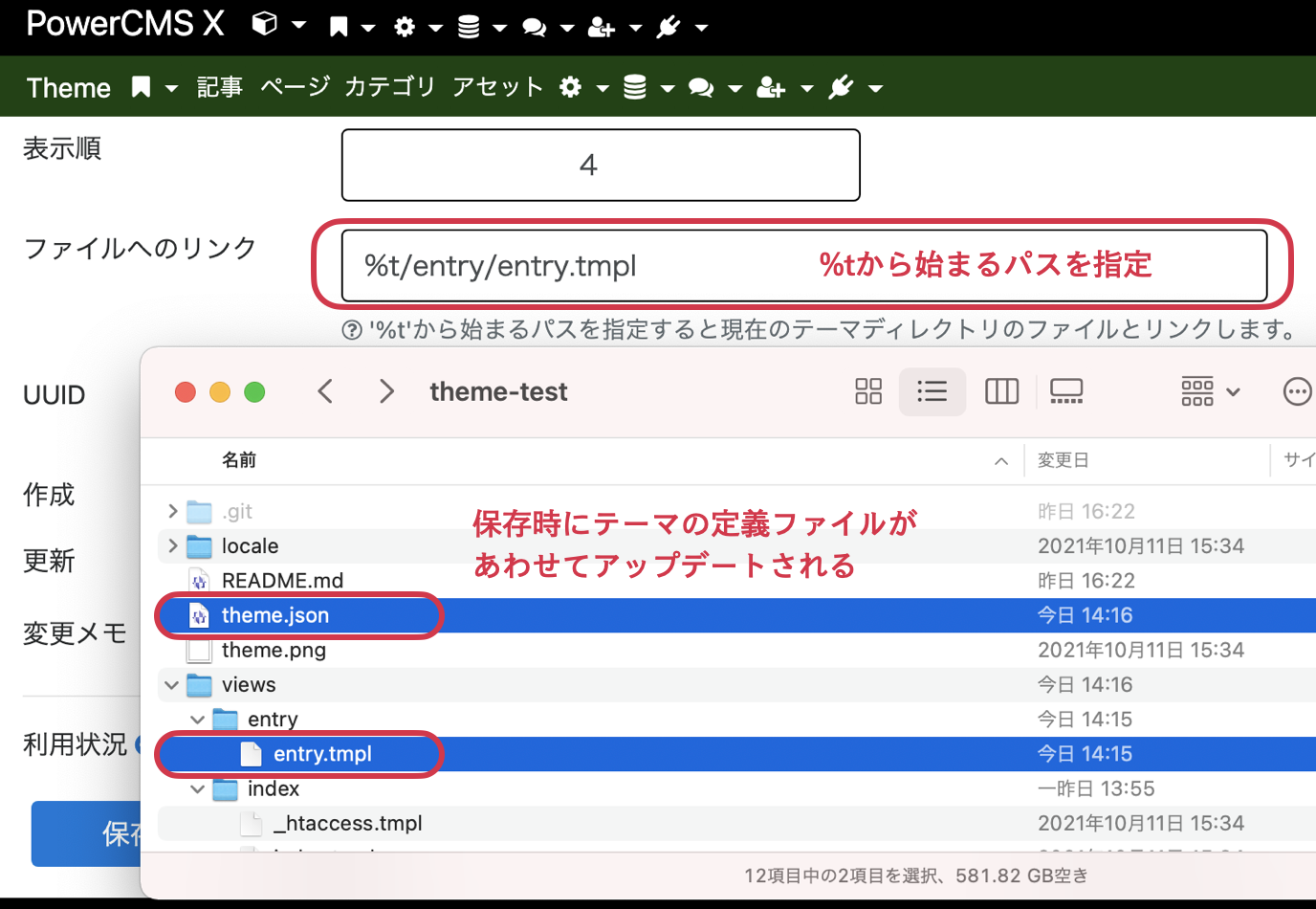Image resolution: width=1316 pixels, height=909 pixels.
Task: Switch Finder to icon view
Action: click(x=868, y=391)
